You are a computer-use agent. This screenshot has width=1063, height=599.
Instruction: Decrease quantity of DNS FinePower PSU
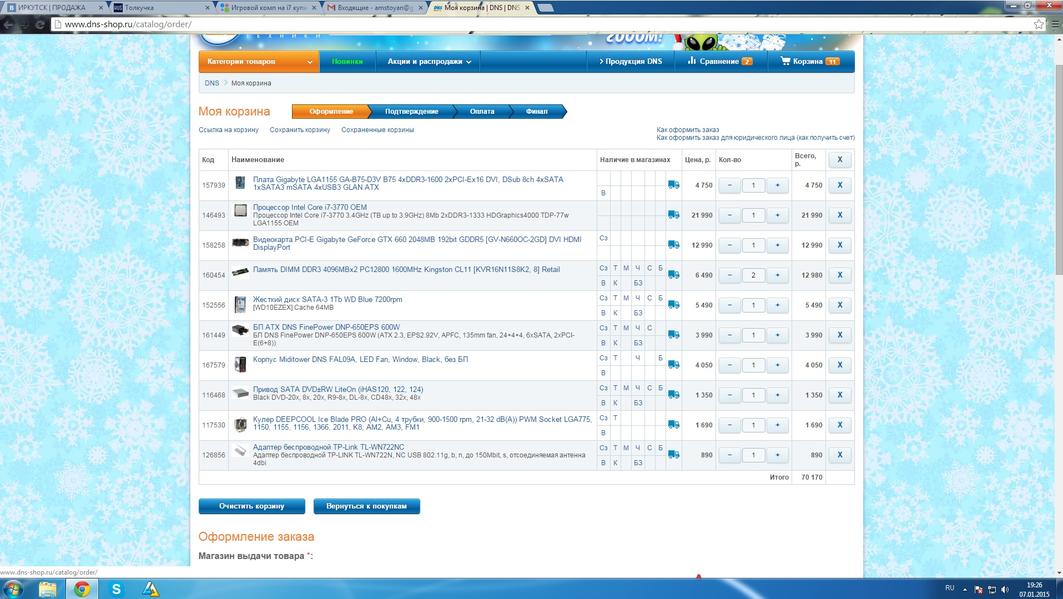tap(729, 335)
